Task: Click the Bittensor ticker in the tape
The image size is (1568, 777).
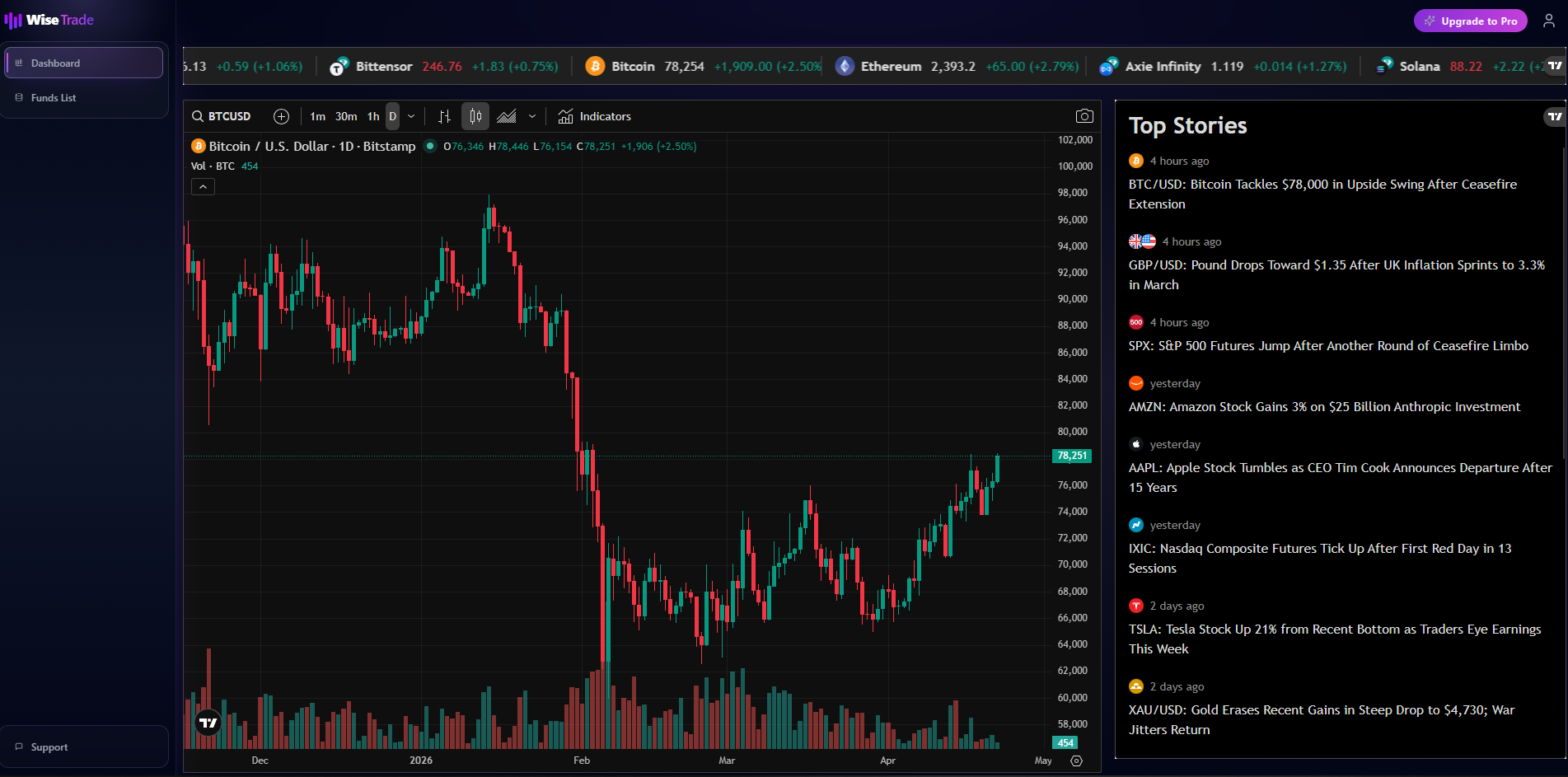Action: click(x=444, y=66)
